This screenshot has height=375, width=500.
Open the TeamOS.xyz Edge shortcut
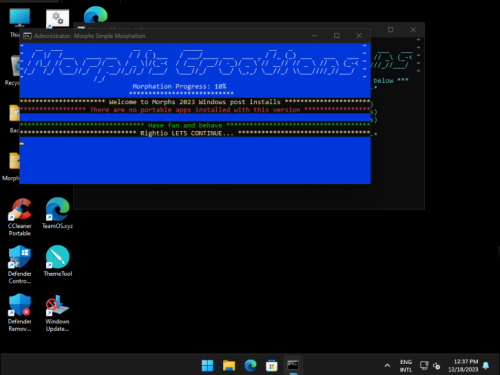tap(57, 213)
